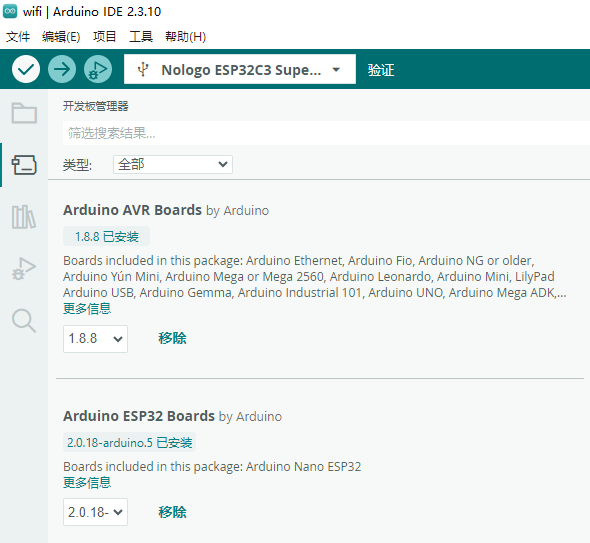The height and width of the screenshot is (543, 590).
Task: Open the 文件 menu
Action: pos(18,37)
